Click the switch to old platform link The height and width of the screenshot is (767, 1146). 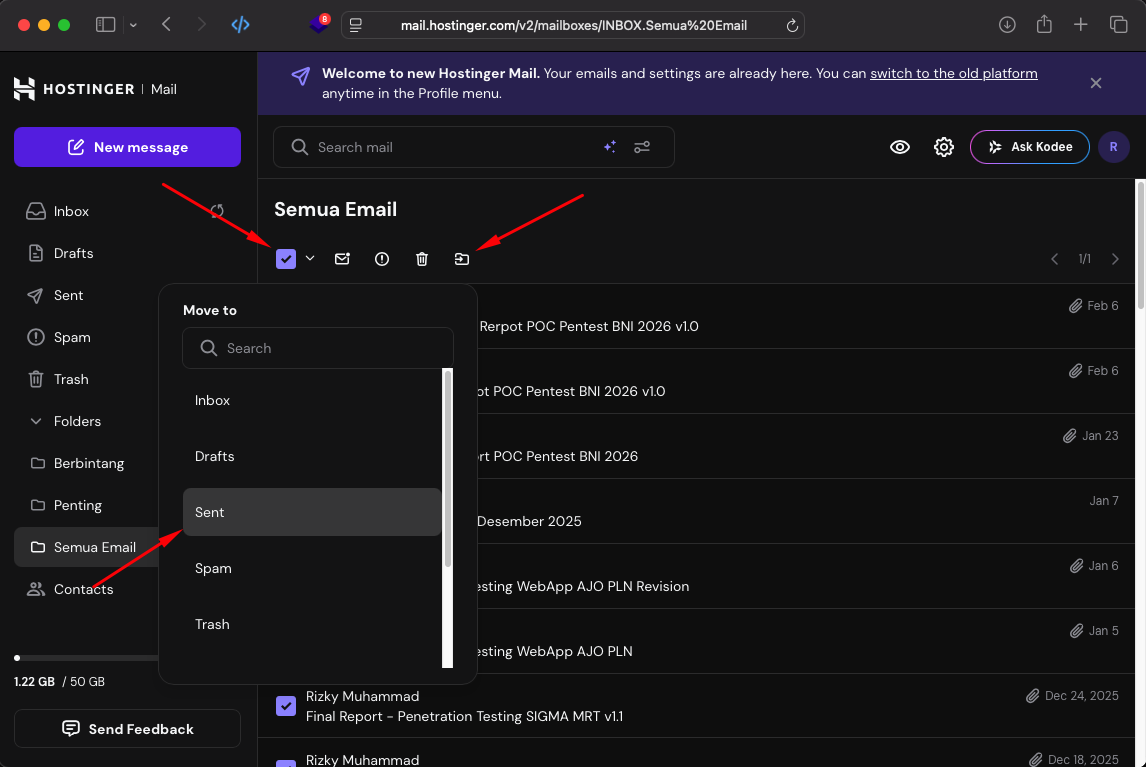(x=953, y=72)
